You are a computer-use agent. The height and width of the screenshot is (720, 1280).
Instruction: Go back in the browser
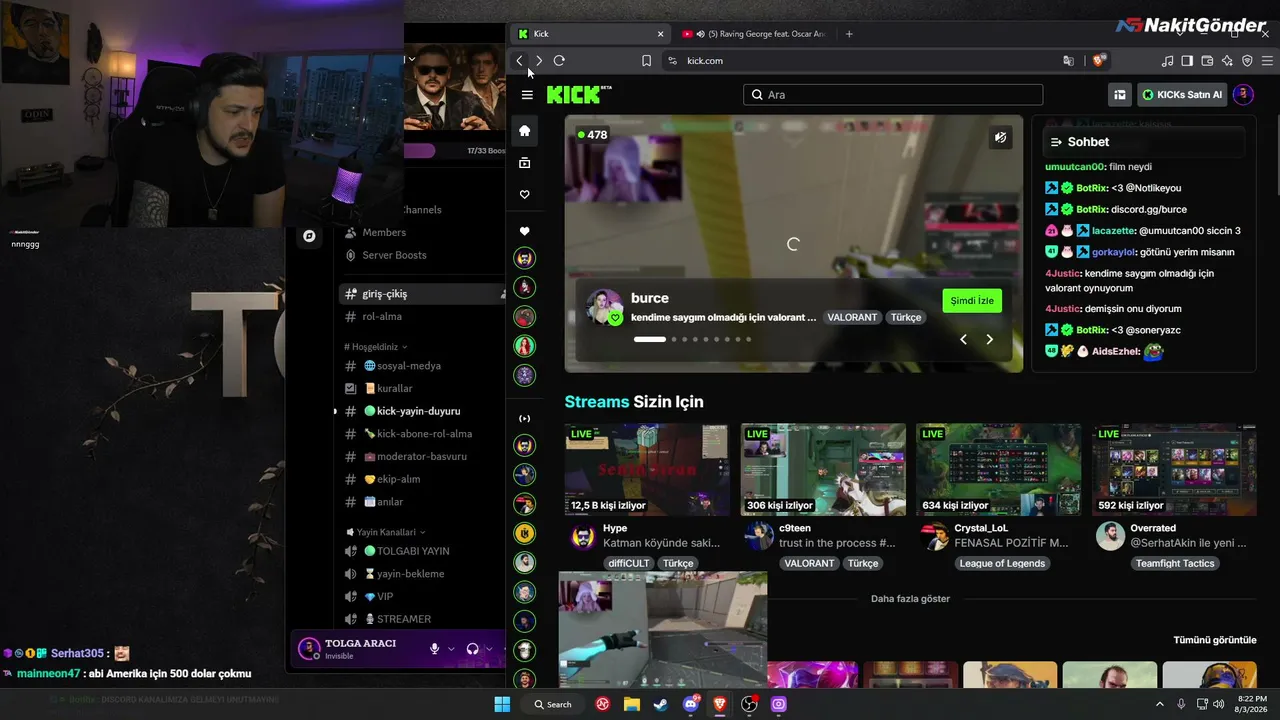pyautogui.click(x=519, y=61)
